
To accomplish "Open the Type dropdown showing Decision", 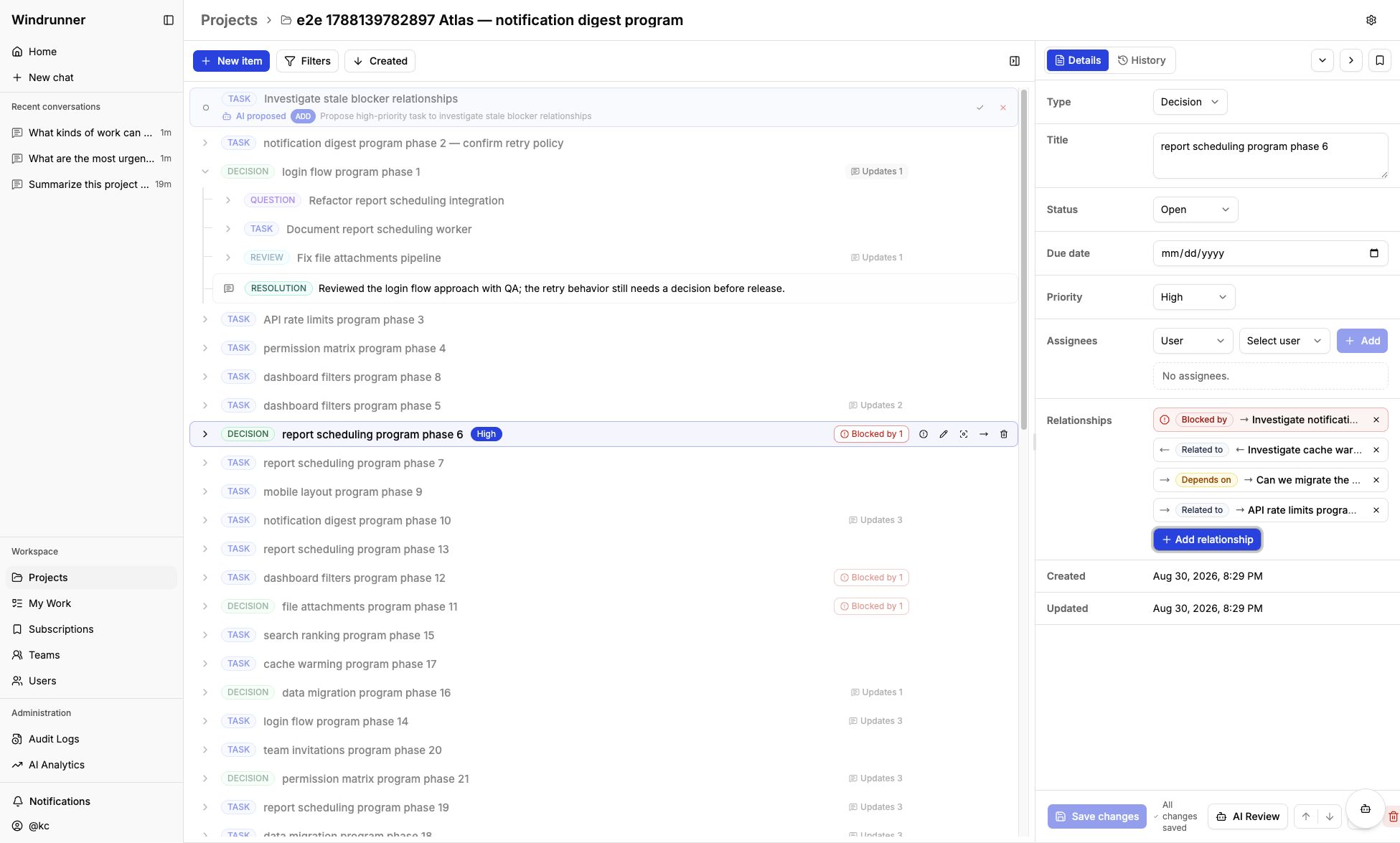I will point(1190,102).
